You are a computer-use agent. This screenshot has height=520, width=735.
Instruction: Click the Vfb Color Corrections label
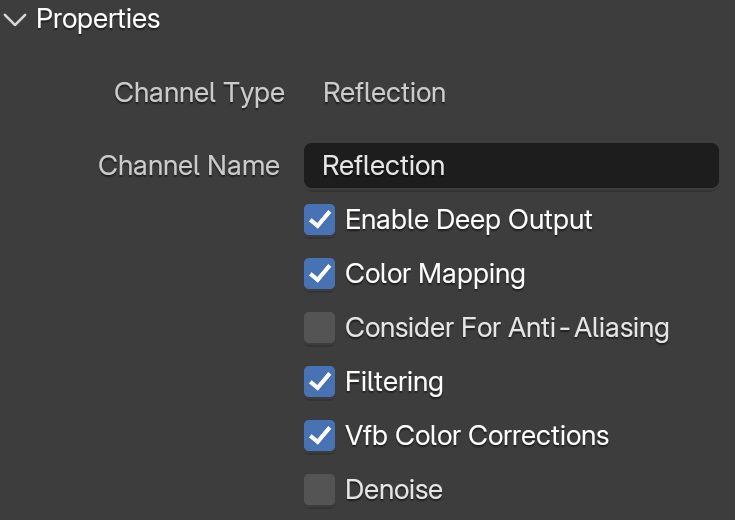[x=477, y=436]
